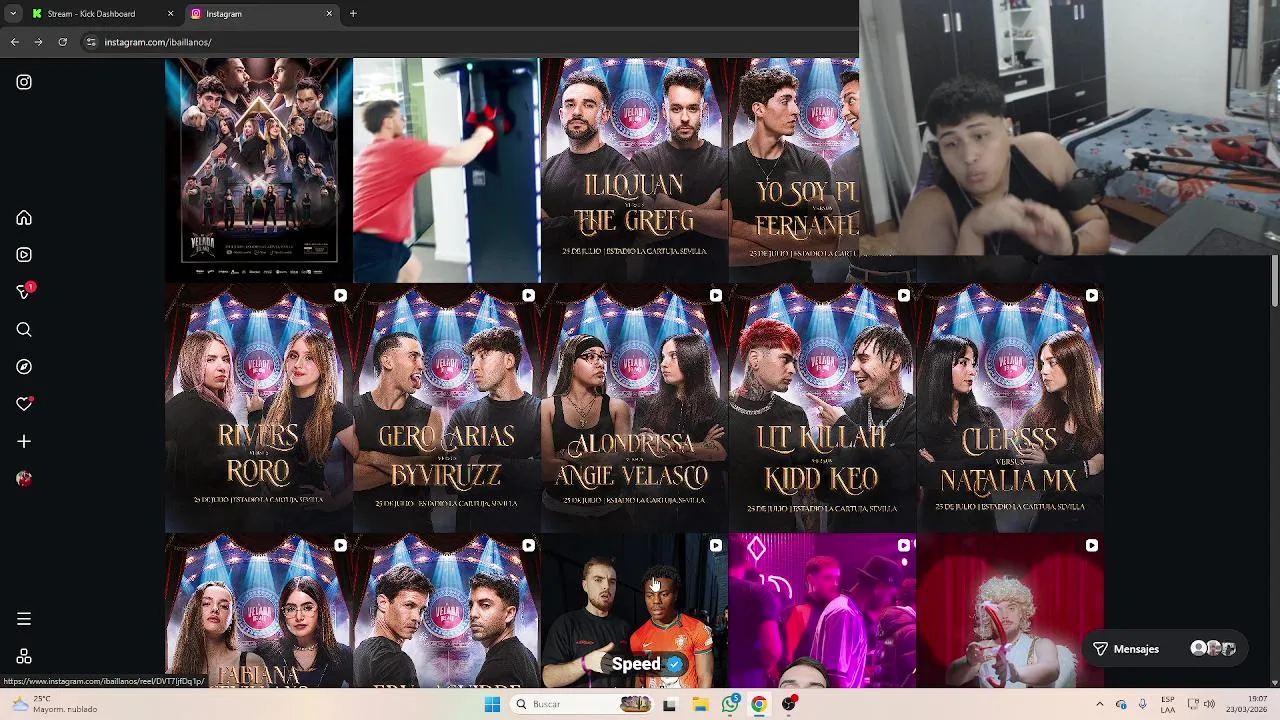Open File Explorer from the taskbar
Viewport: 1280px width, 720px height.
700,704
